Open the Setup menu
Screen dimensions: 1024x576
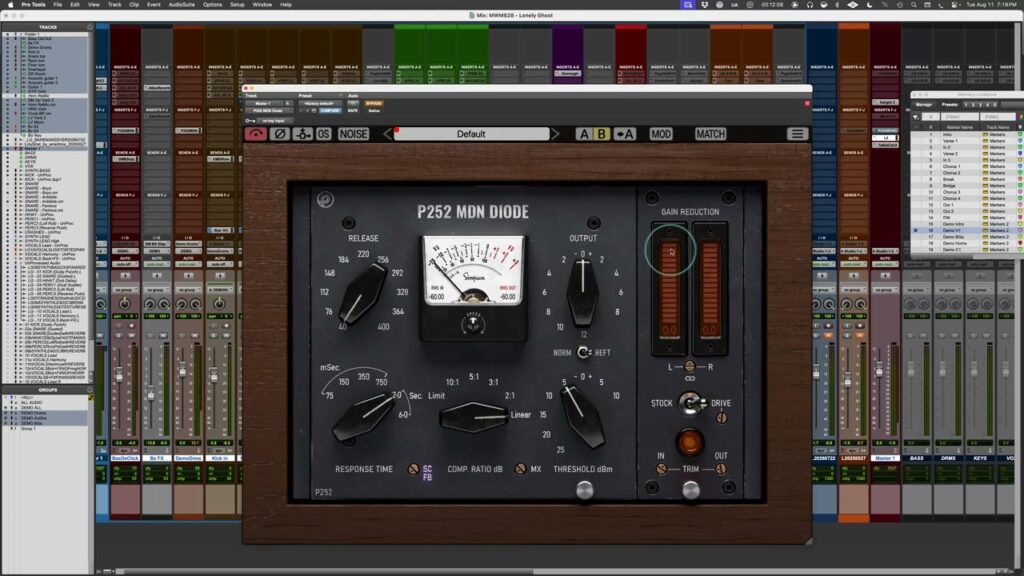[x=237, y=5]
